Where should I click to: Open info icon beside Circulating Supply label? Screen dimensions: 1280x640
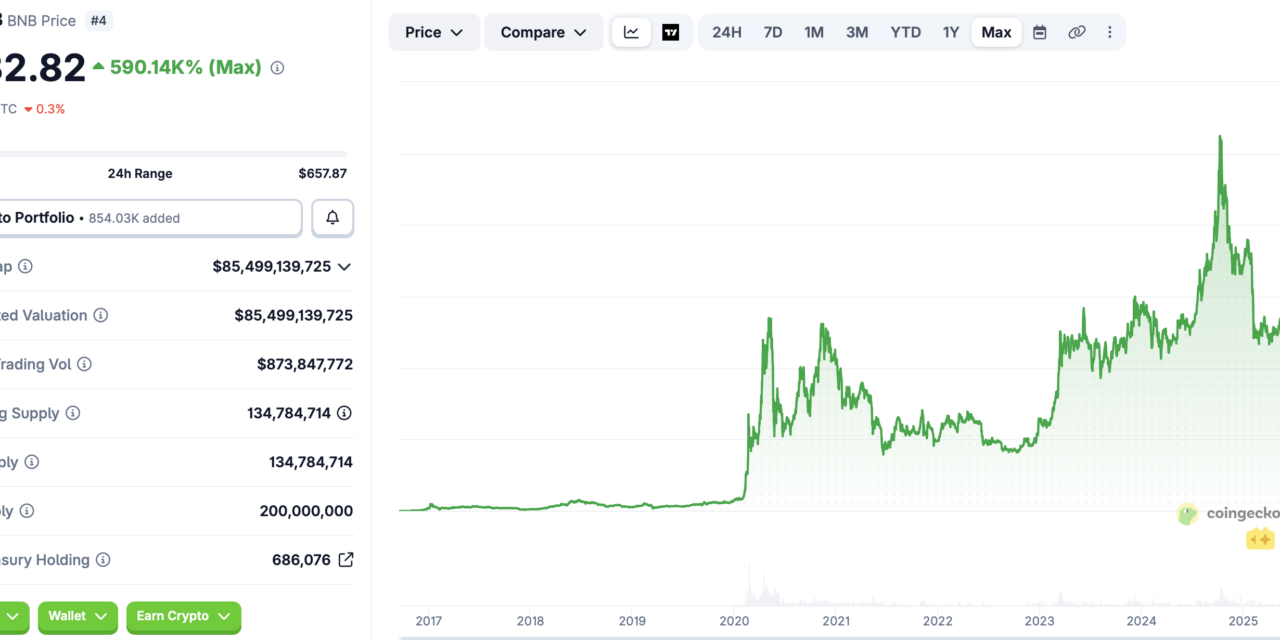point(73,413)
